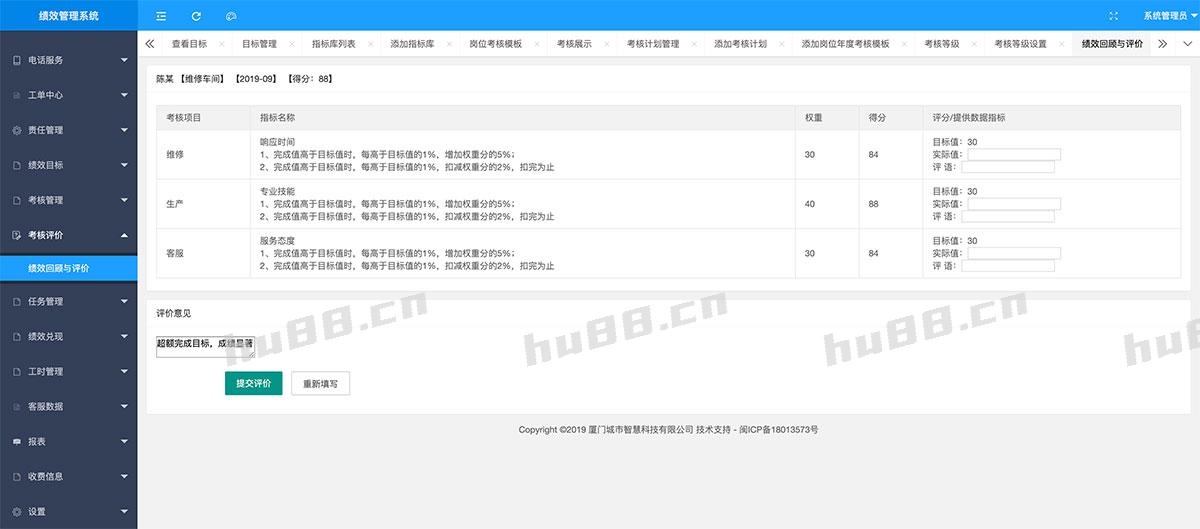Screen dimensions: 1200x529
Task: Switch to the 目标管理 tab
Action: tap(259, 44)
